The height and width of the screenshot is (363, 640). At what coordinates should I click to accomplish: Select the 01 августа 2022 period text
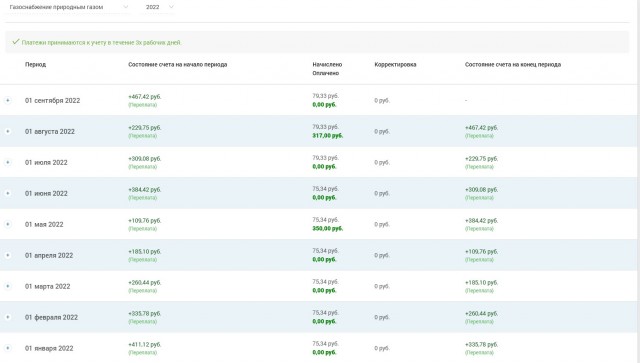pos(50,131)
